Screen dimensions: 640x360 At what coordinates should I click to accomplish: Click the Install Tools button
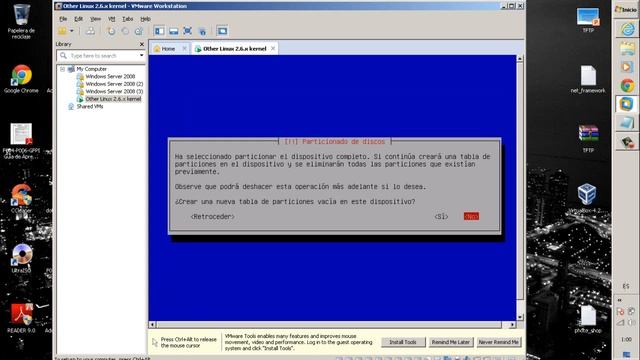point(403,342)
